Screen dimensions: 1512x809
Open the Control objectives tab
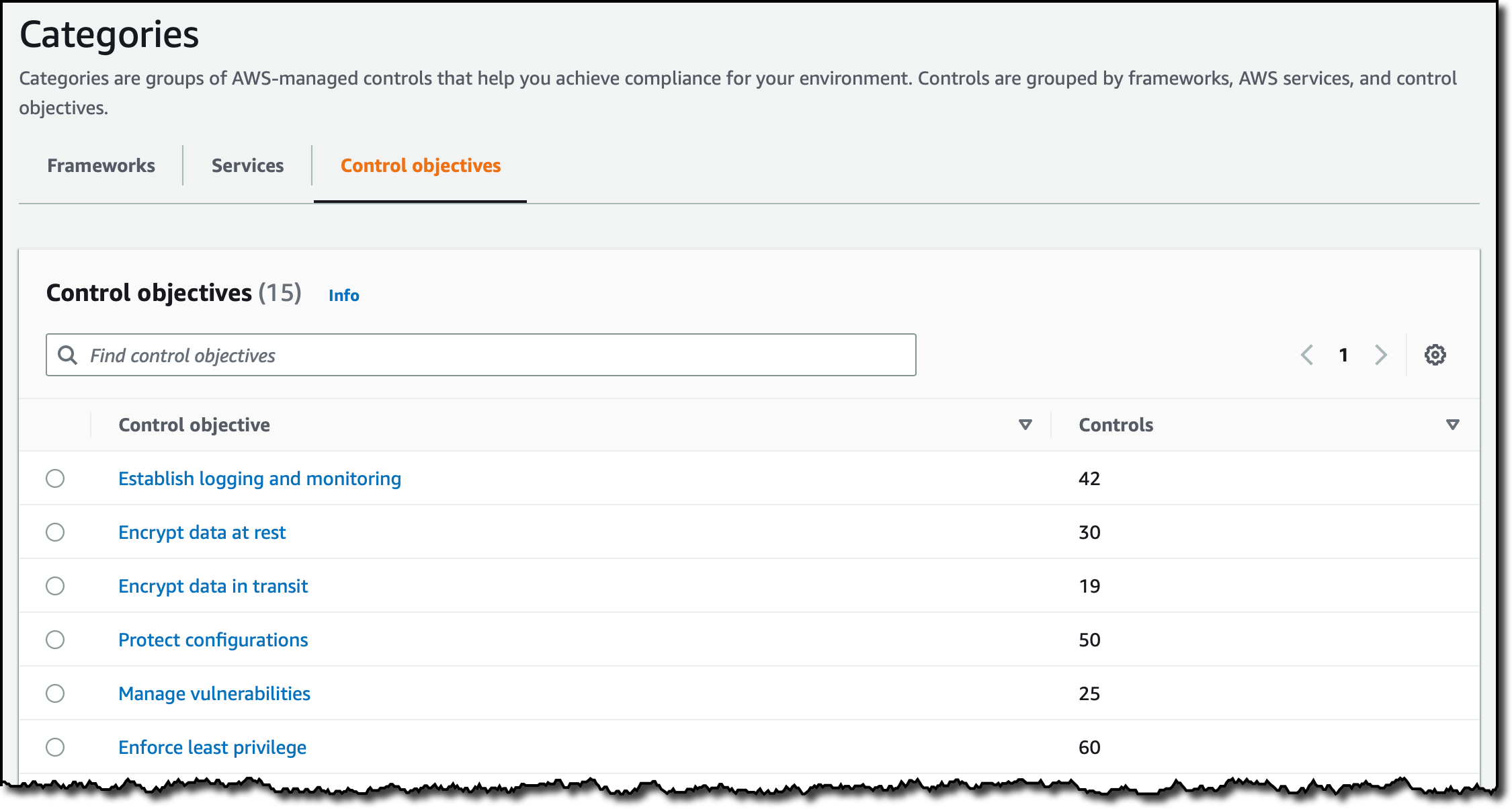pyautogui.click(x=421, y=165)
